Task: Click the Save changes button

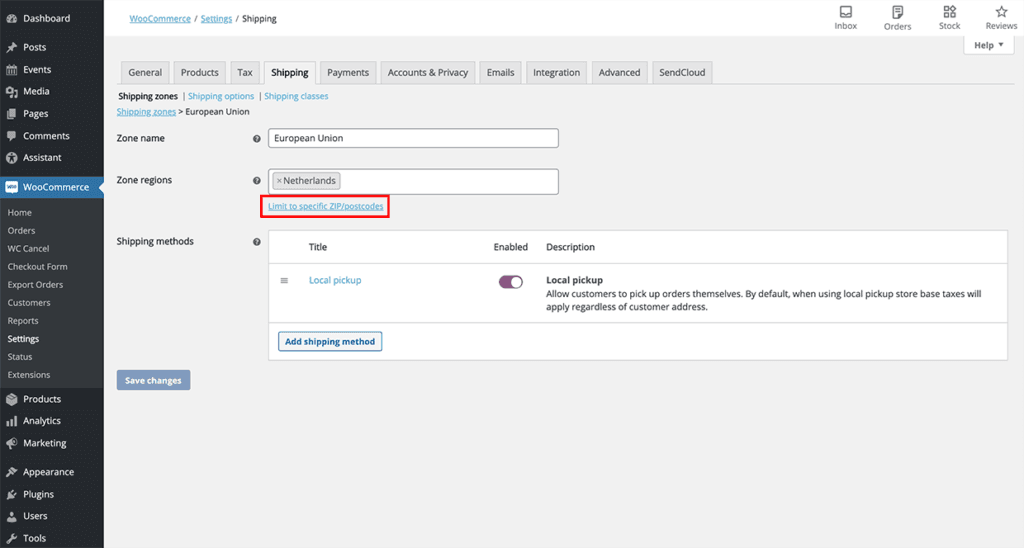Action: point(153,380)
